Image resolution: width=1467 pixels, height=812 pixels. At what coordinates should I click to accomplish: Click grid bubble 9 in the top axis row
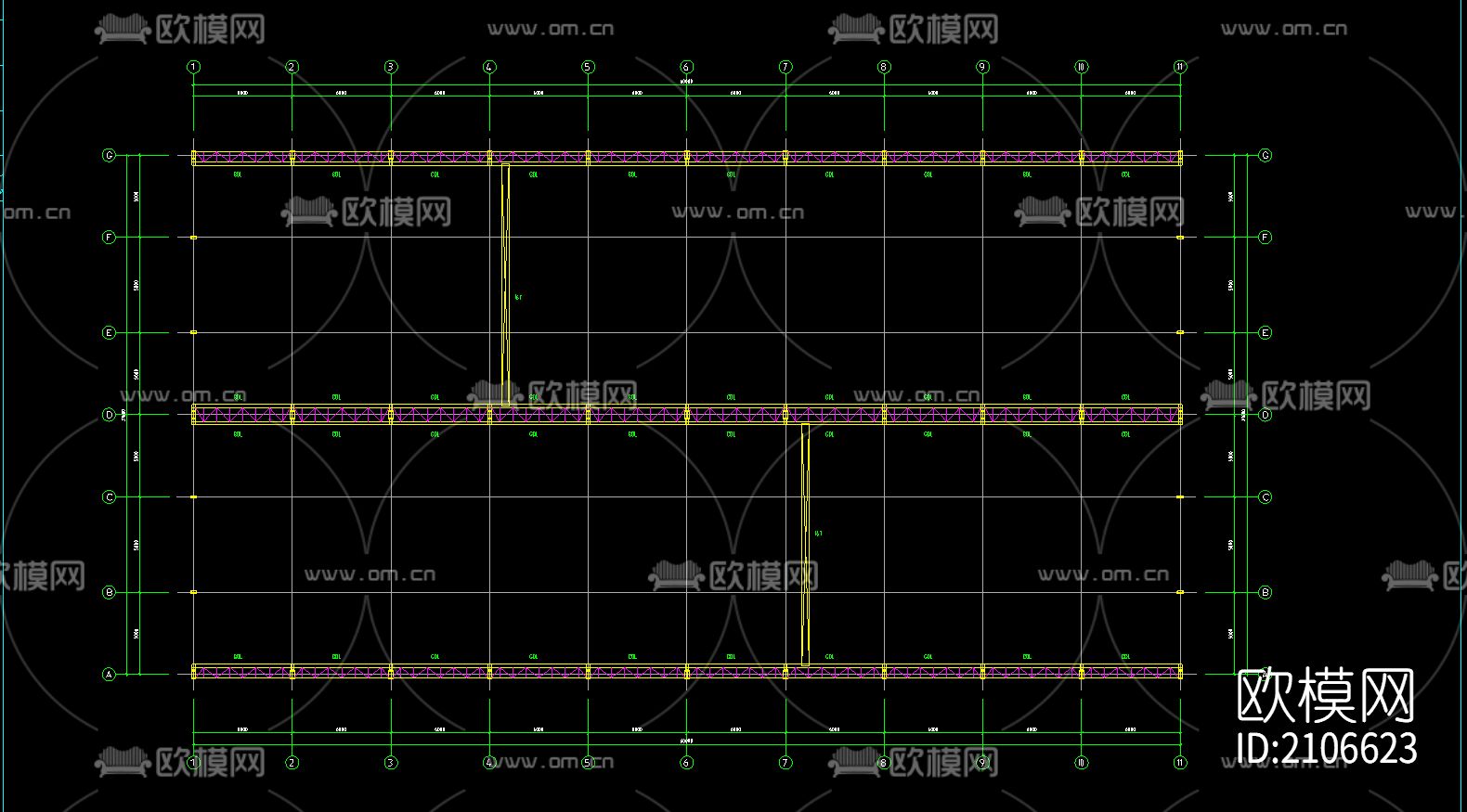pyautogui.click(x=982, y=67)
